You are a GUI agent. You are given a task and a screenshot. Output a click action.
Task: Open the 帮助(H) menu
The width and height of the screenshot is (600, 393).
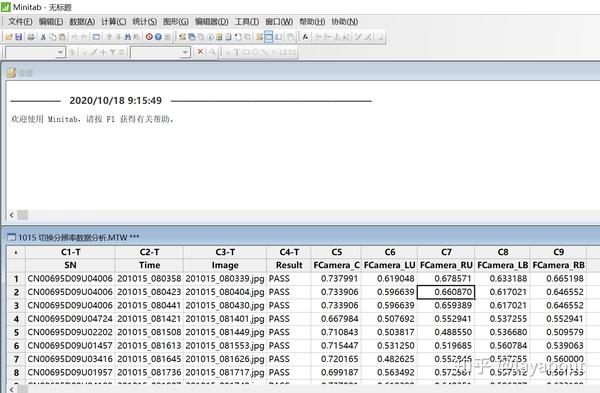[x=312, y=22]
